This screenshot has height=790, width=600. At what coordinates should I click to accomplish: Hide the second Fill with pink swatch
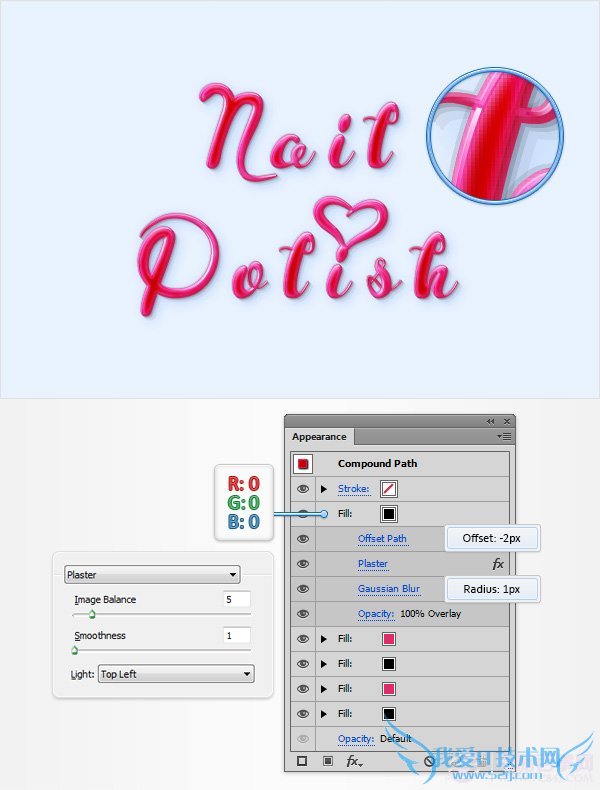click(x=303, y=639)
